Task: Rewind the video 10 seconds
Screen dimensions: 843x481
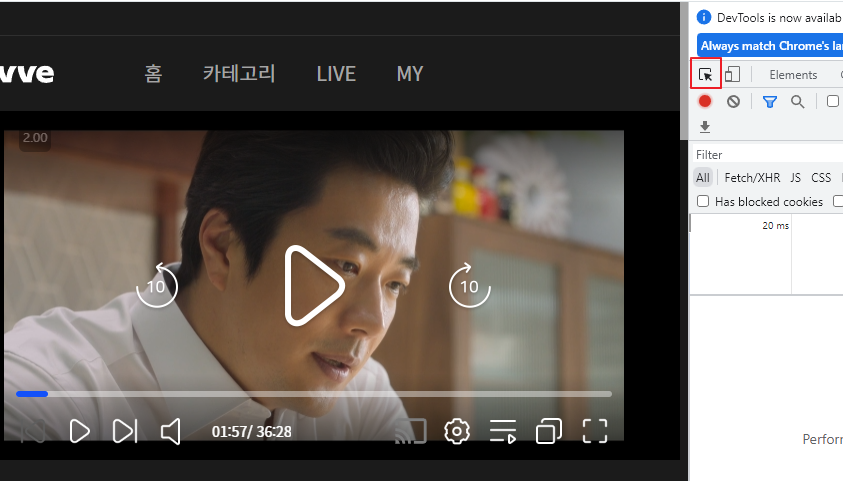Action: tap(156, 285)
